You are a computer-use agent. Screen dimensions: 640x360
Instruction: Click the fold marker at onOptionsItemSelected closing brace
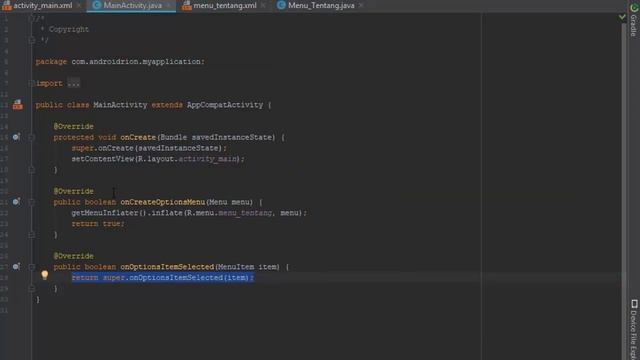[x=32, y=288]
